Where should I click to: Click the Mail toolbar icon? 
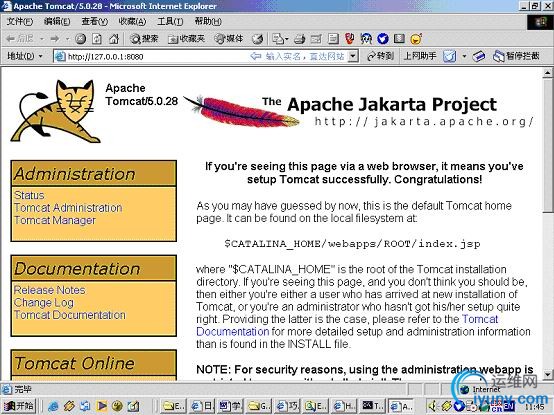(278, 39)
